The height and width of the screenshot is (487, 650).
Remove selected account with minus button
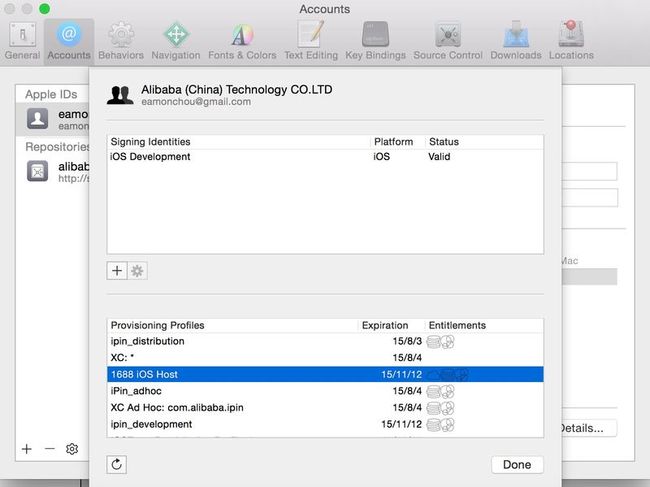coord(50,449)
